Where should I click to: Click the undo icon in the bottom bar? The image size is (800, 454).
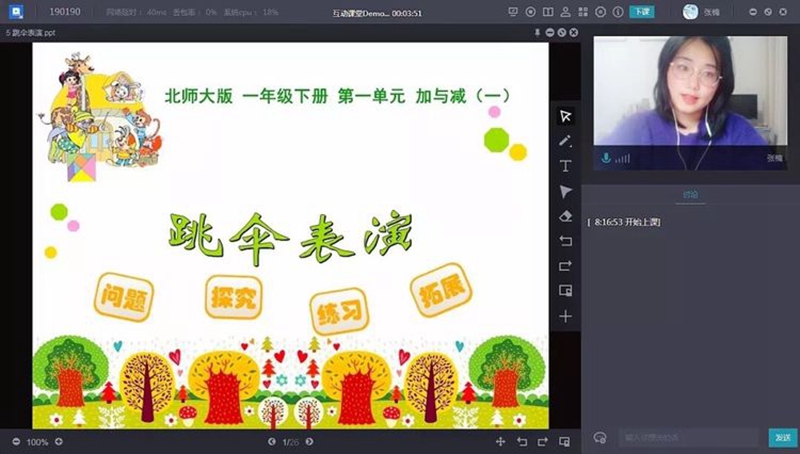521,442
